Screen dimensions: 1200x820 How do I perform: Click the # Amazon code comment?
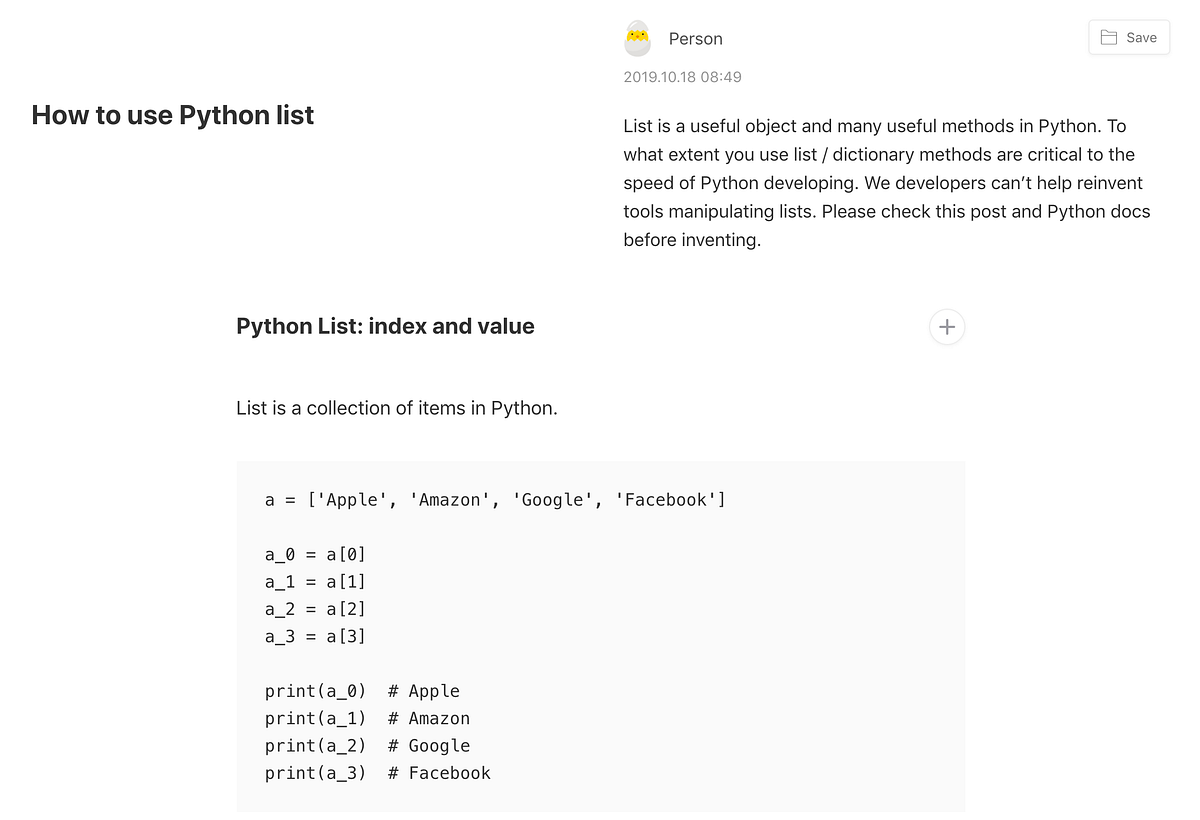[429, 718]
